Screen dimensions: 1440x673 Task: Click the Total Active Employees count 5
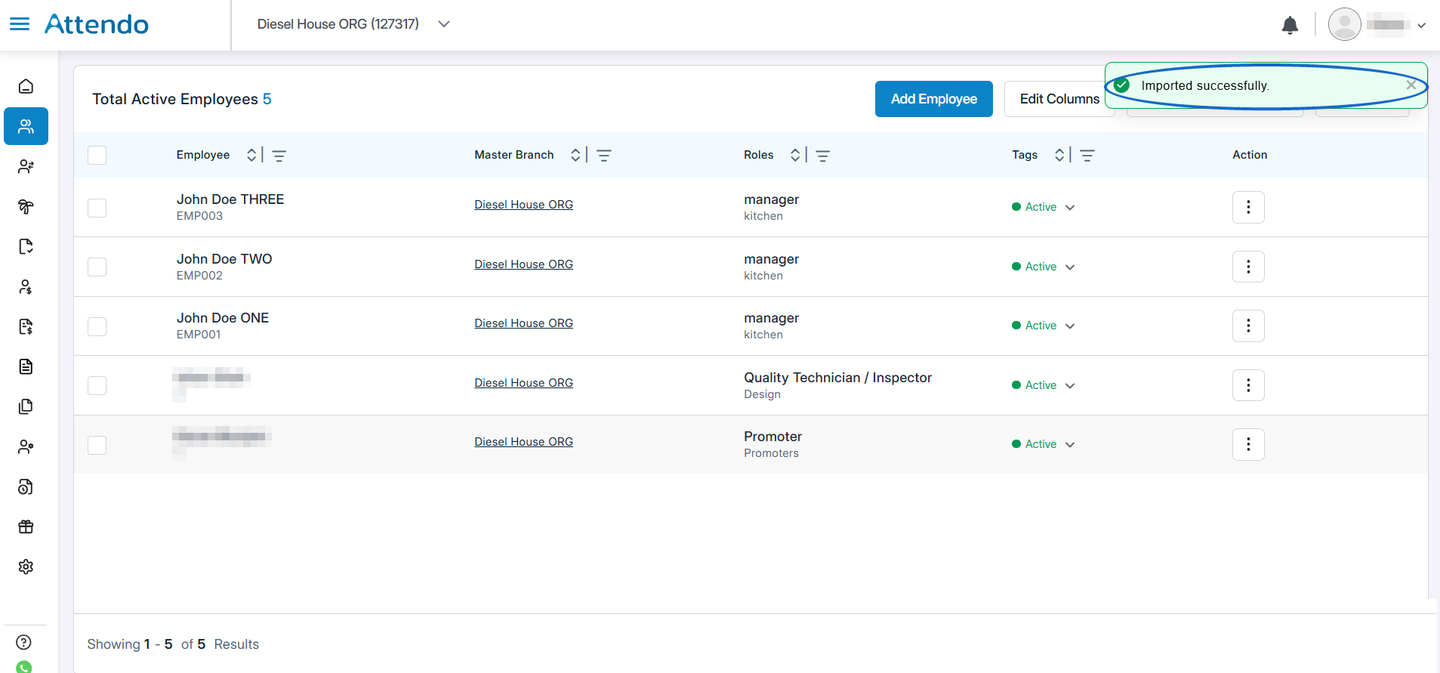(267, 99)
